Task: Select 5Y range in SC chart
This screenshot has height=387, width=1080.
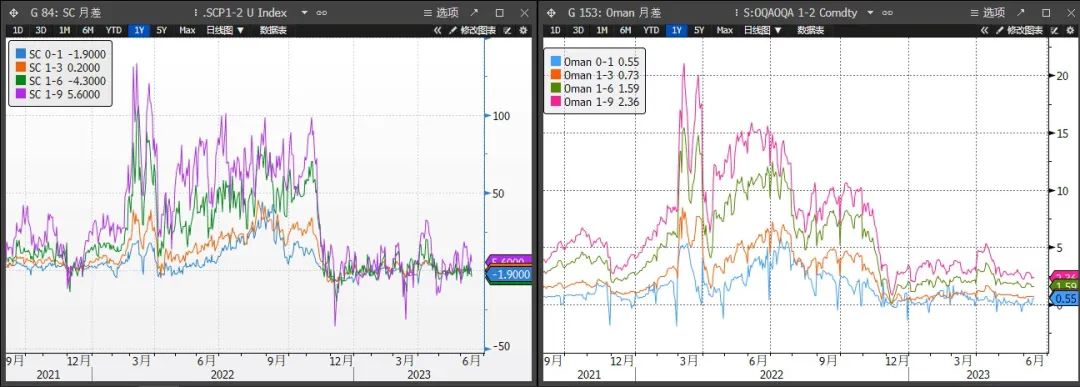Action: pyautogui.click(x=161, y=30)
